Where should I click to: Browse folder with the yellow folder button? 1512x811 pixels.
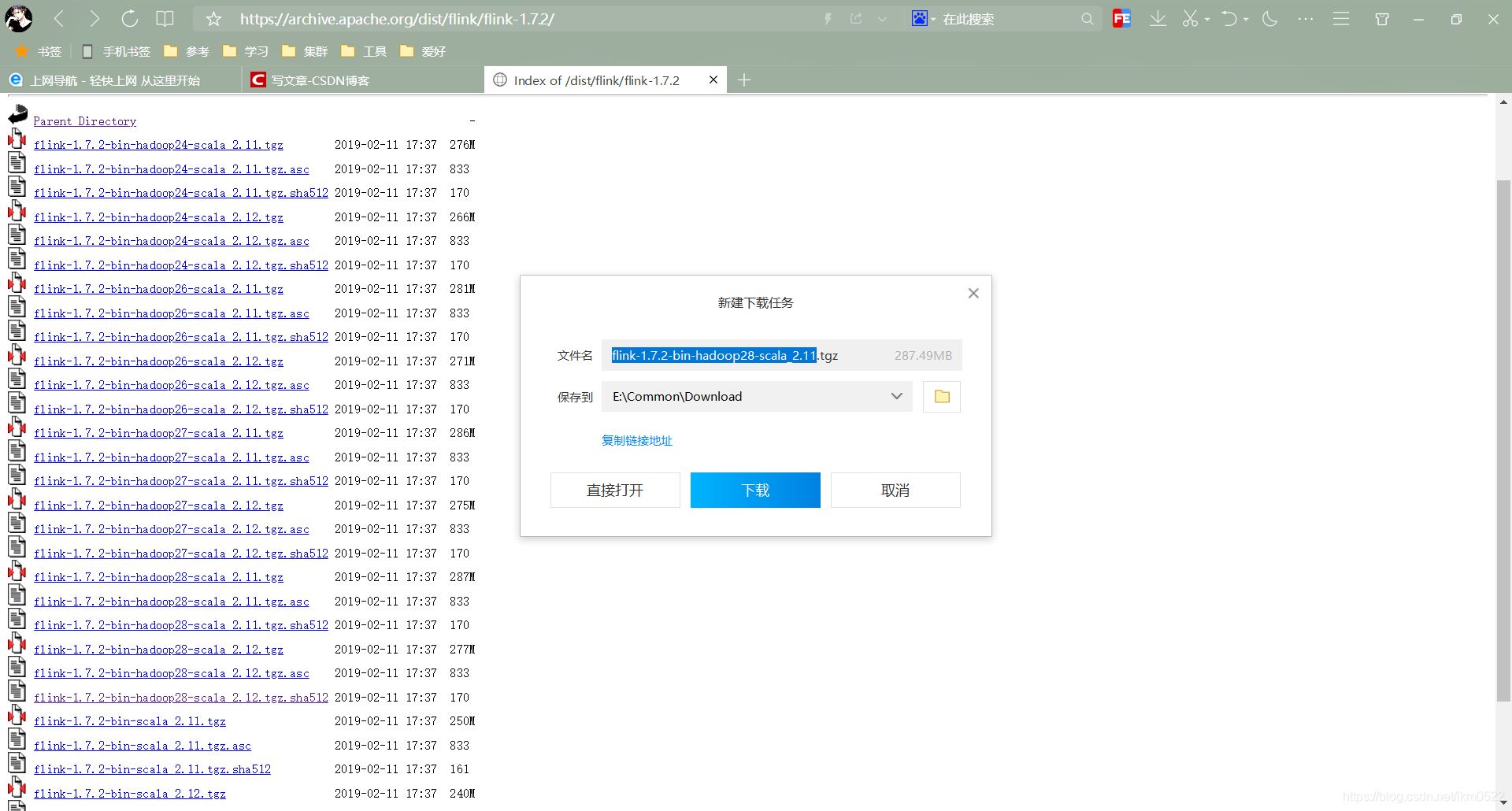tap(942, 396)
